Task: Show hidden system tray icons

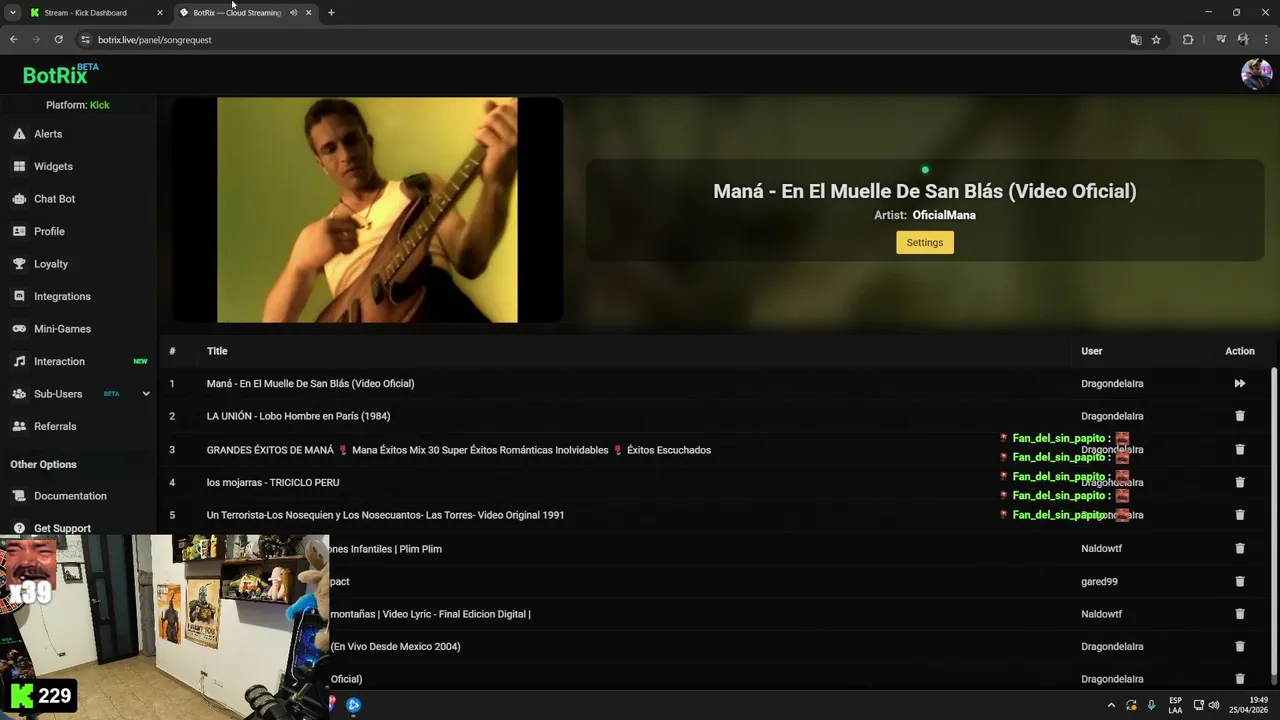Action: click(1110, 705)
